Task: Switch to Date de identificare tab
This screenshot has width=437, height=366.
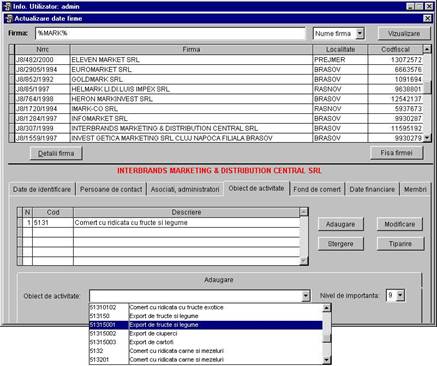Action: coord(42,189)
